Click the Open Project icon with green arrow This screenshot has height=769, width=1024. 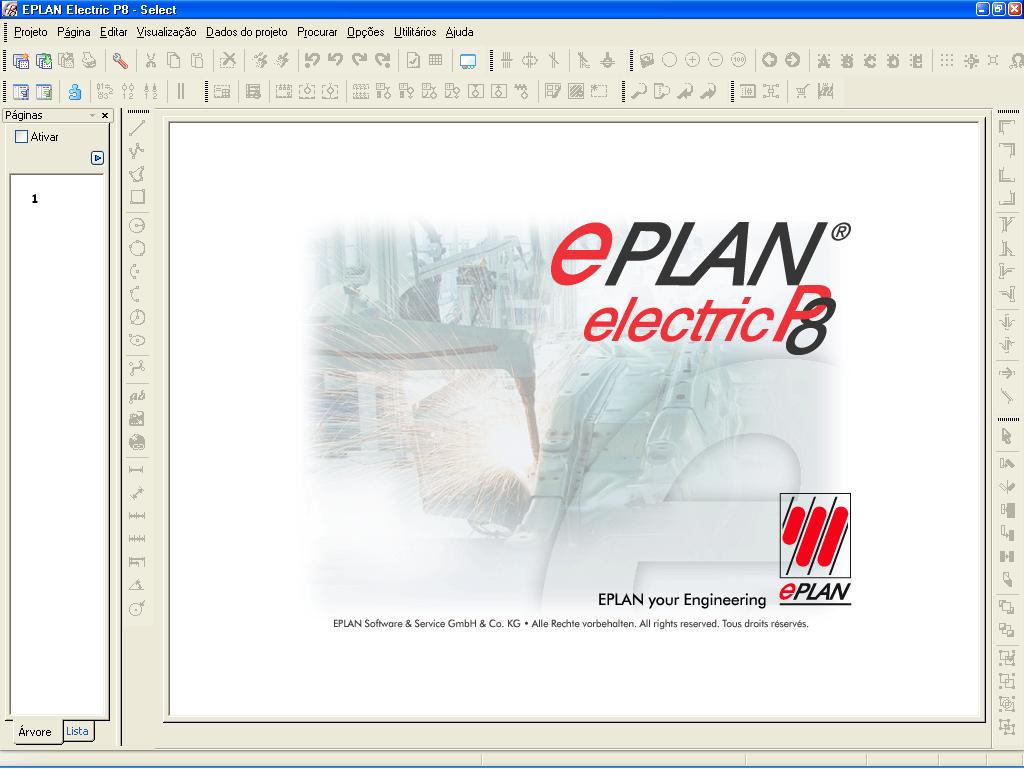point(44,61)
